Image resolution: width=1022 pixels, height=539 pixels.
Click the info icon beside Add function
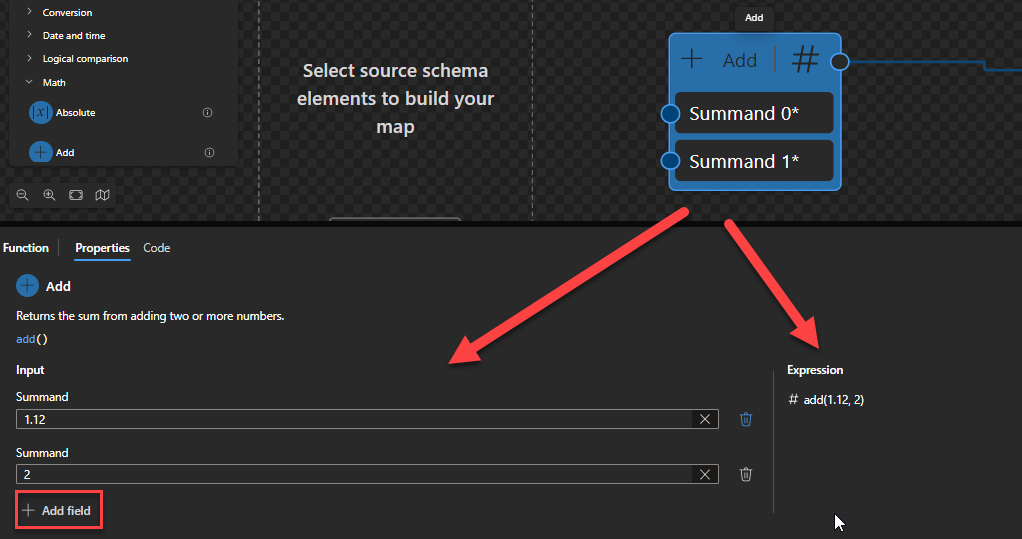pyautogui.click(x=209, y=153)
